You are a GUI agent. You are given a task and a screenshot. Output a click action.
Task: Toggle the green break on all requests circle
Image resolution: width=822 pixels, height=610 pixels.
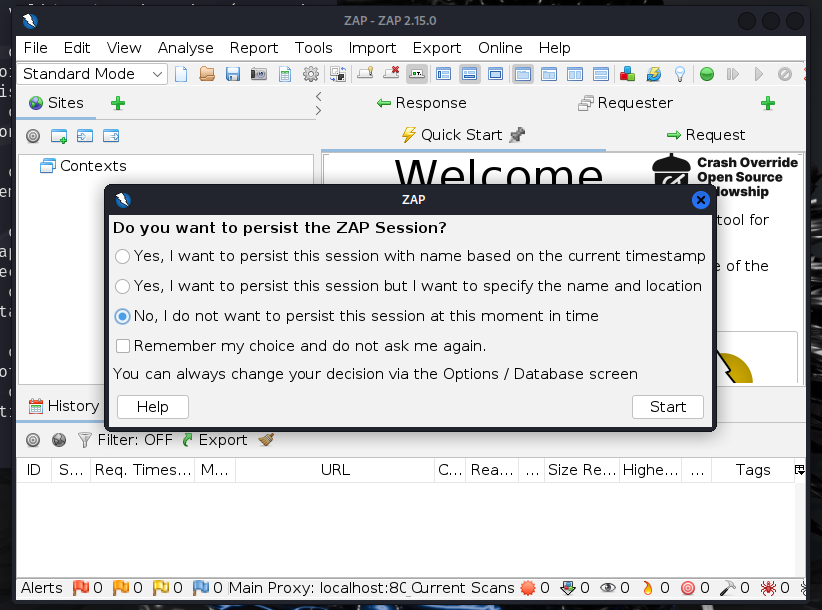[707, 74]
